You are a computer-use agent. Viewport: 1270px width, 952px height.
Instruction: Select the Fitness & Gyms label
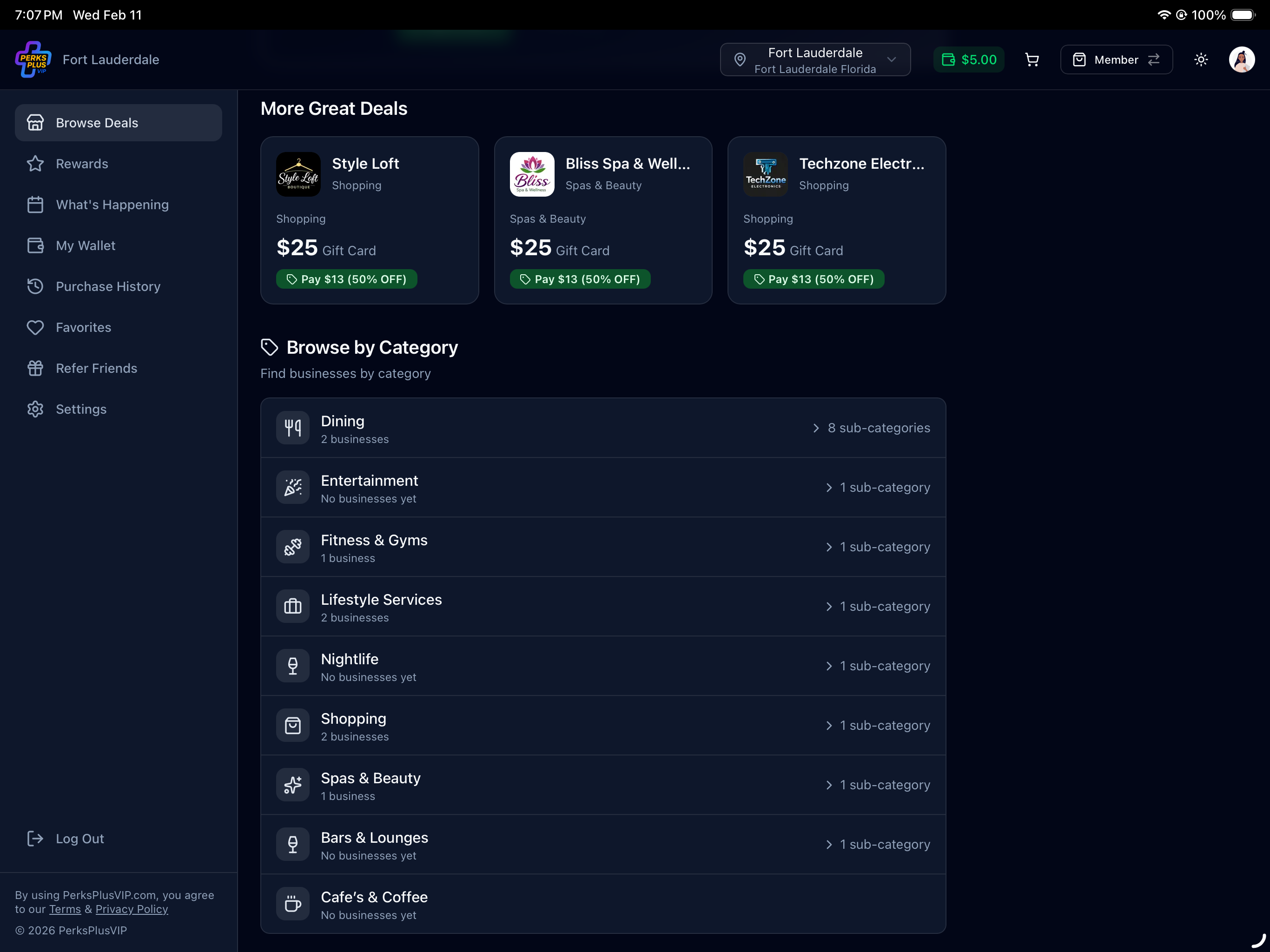pos(374,540)
